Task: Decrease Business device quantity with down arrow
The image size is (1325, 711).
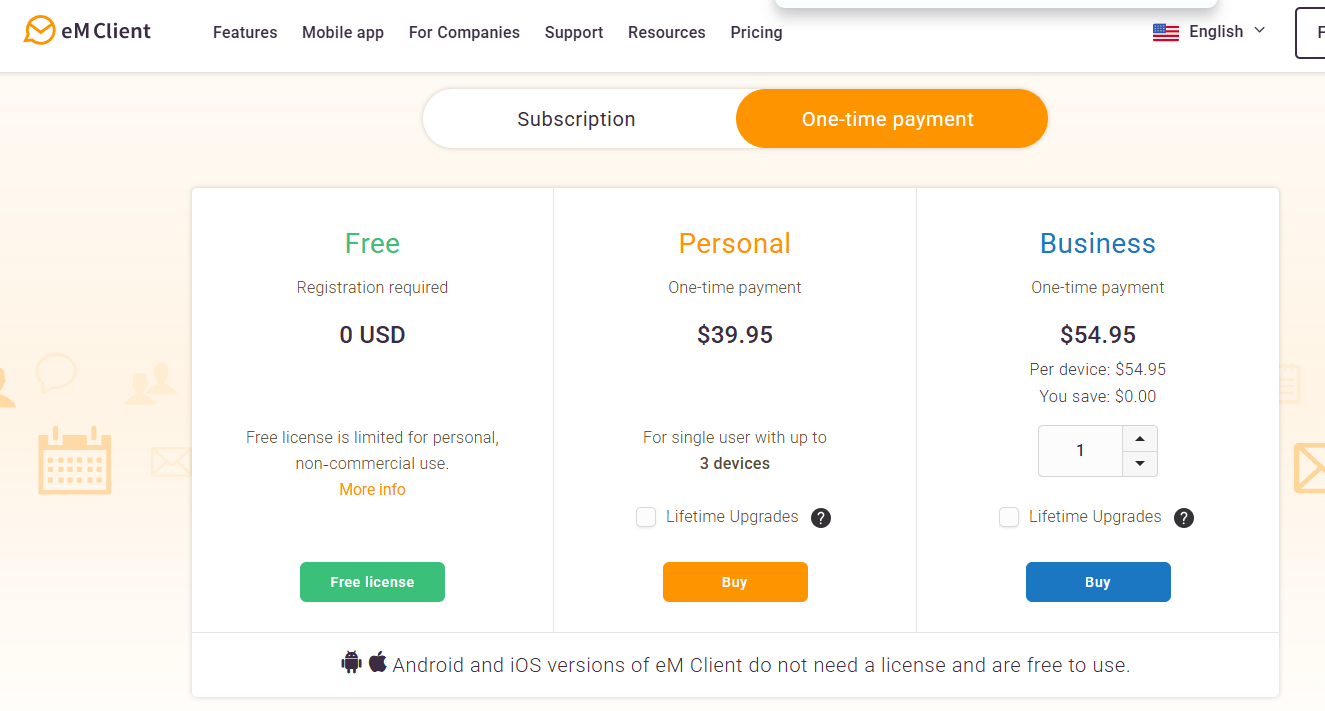Action: tap(1140, 463)
